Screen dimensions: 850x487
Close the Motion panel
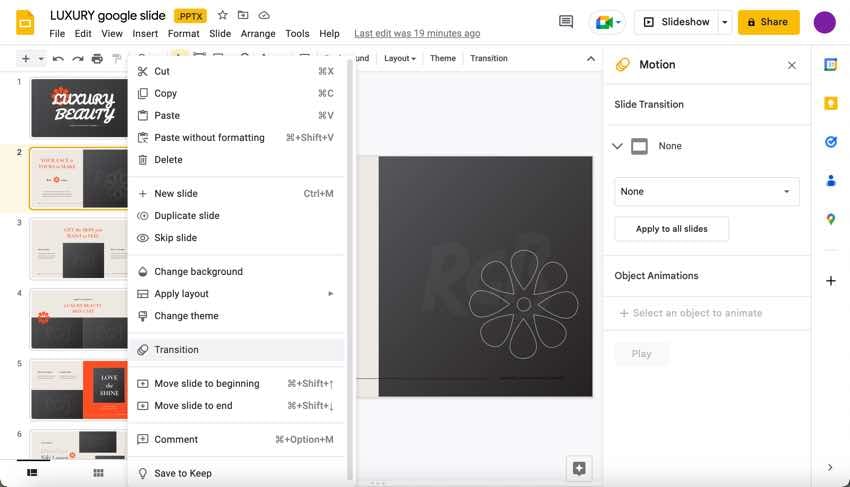click(x=792, y=65)
